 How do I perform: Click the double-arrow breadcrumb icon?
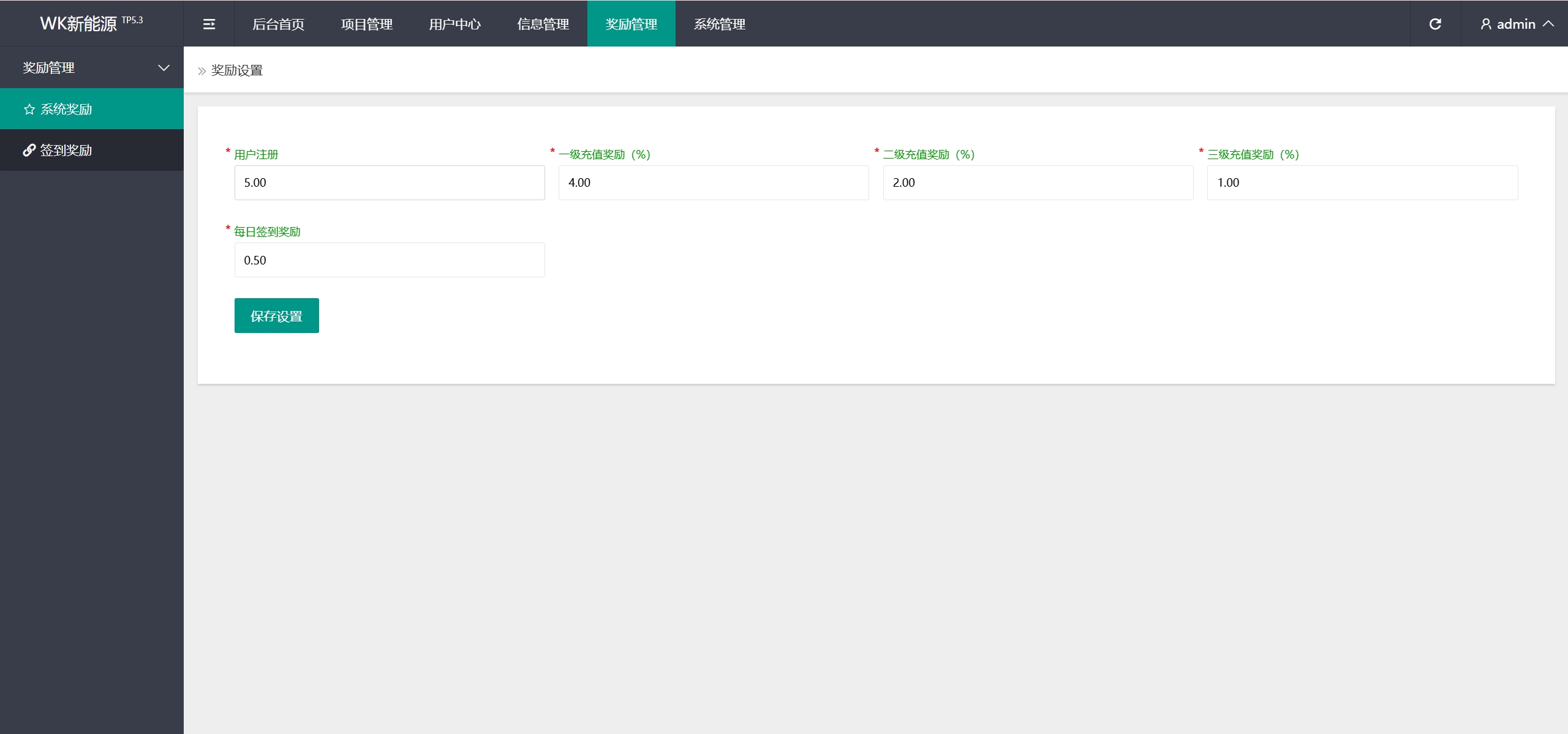pos(202,71)
